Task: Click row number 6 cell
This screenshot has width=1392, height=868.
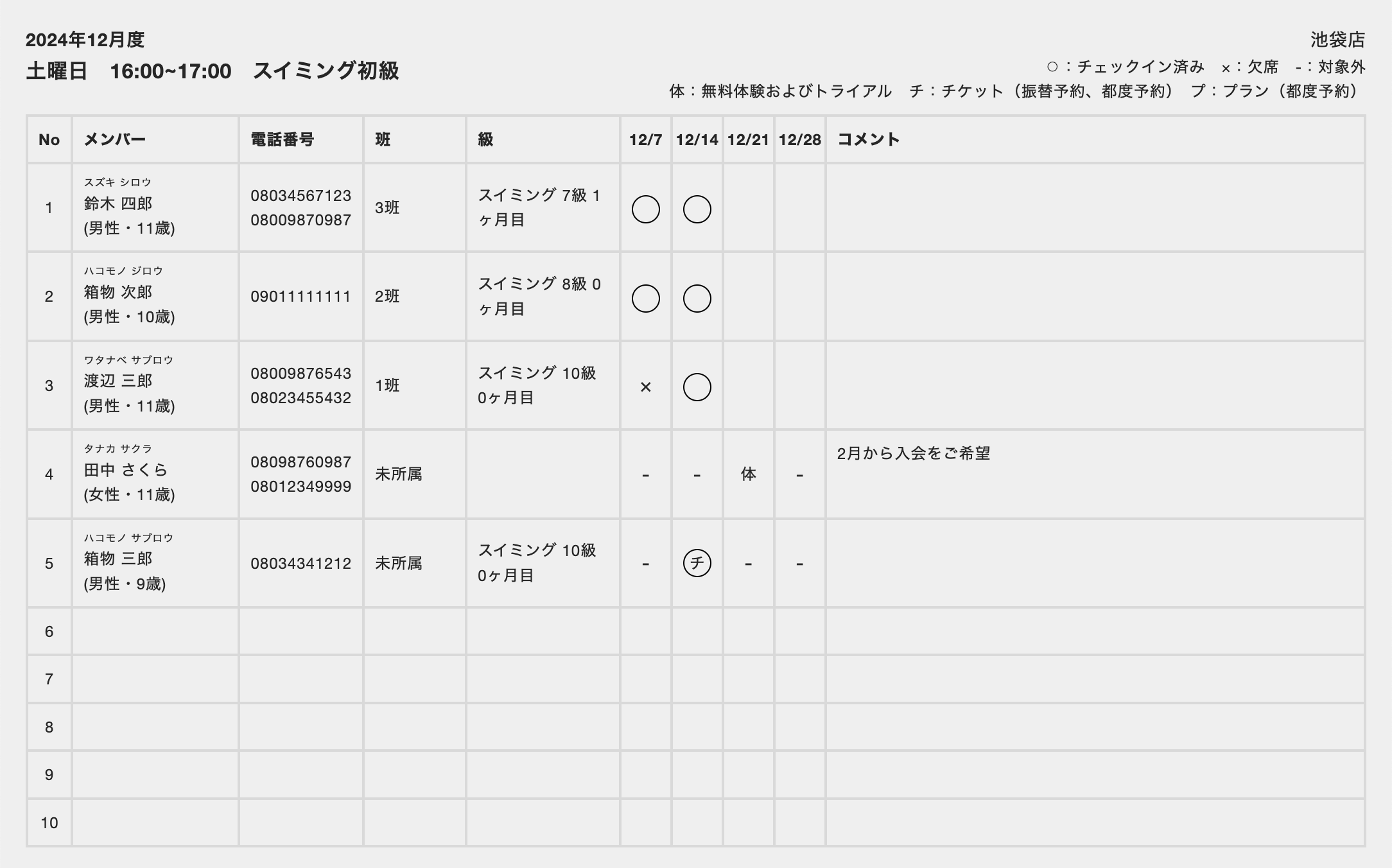Action: point(49,632)
